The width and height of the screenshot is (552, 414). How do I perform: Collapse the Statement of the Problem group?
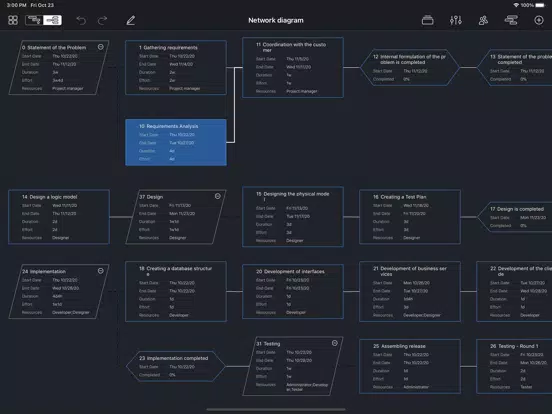coord(101,47)
